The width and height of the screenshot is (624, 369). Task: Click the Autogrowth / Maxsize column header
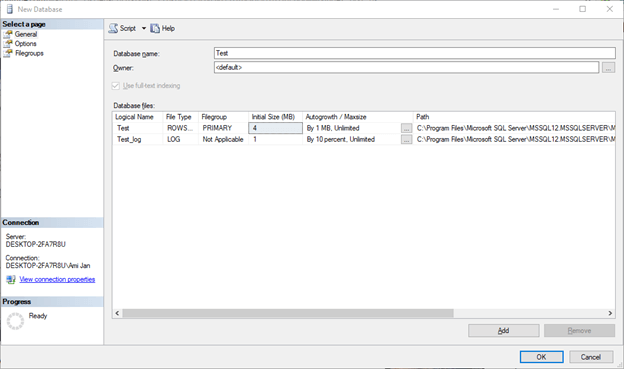tap(358, 117)
